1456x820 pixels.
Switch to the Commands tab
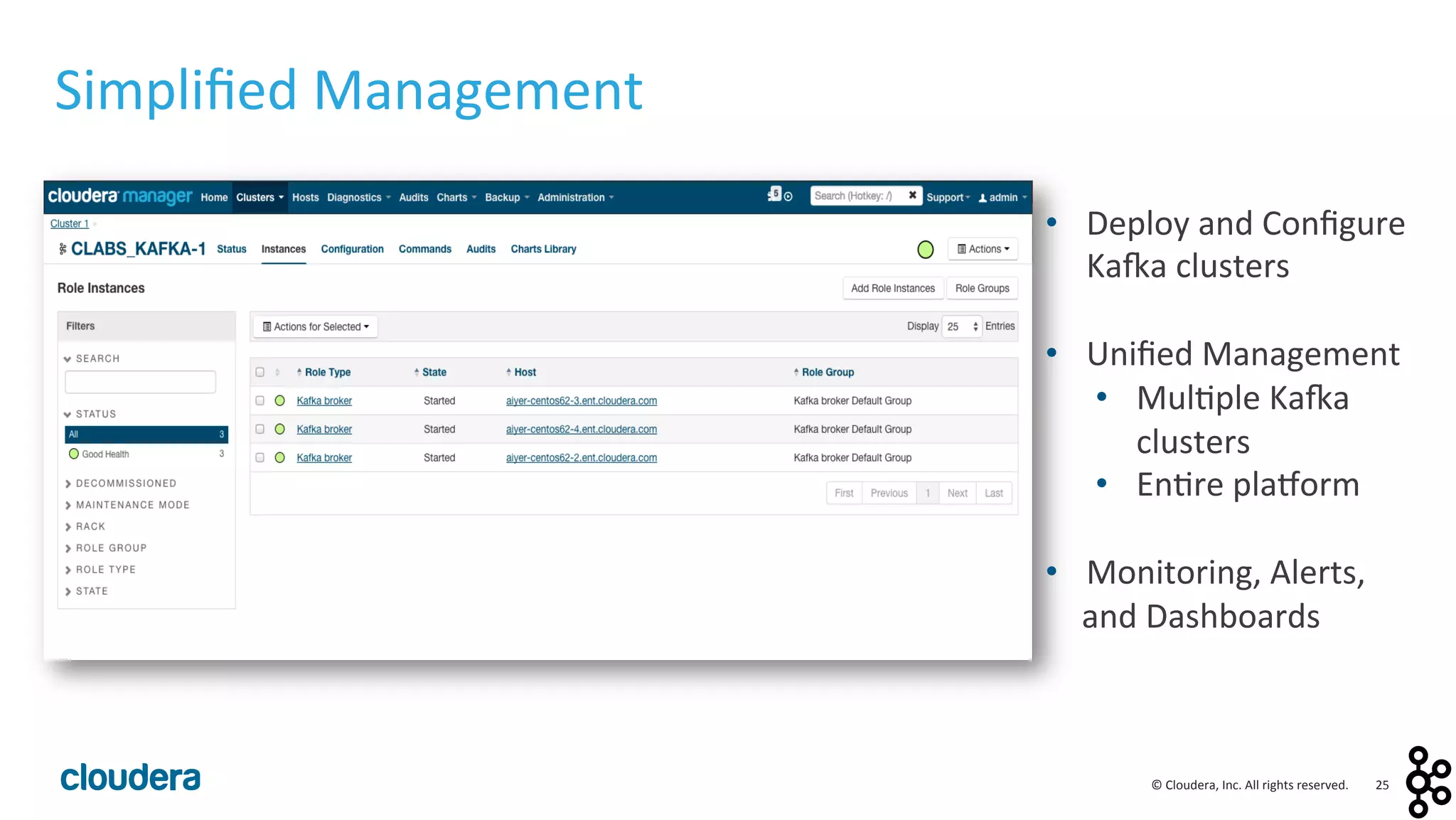(425, 249)
